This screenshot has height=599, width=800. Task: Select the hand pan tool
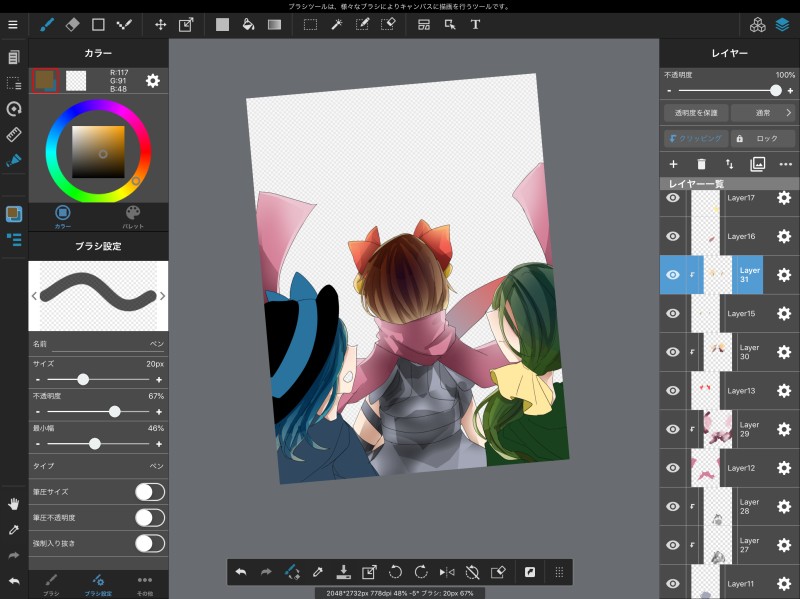pyautogui.click(x=14, y=504)
